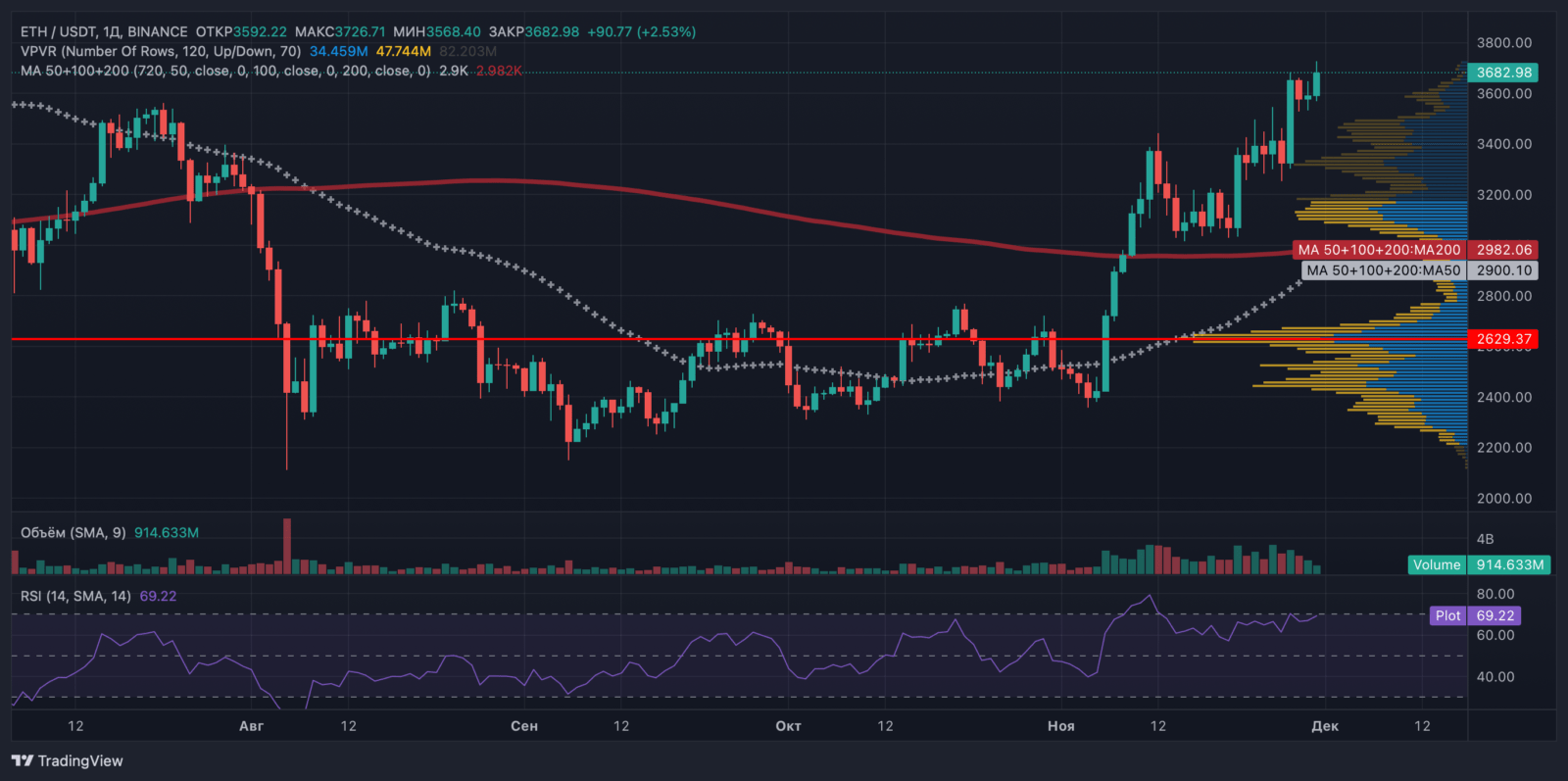Click the 3800.00 price scale tick
Screen dimensions: 1568x781
(x=1504, y=43)
